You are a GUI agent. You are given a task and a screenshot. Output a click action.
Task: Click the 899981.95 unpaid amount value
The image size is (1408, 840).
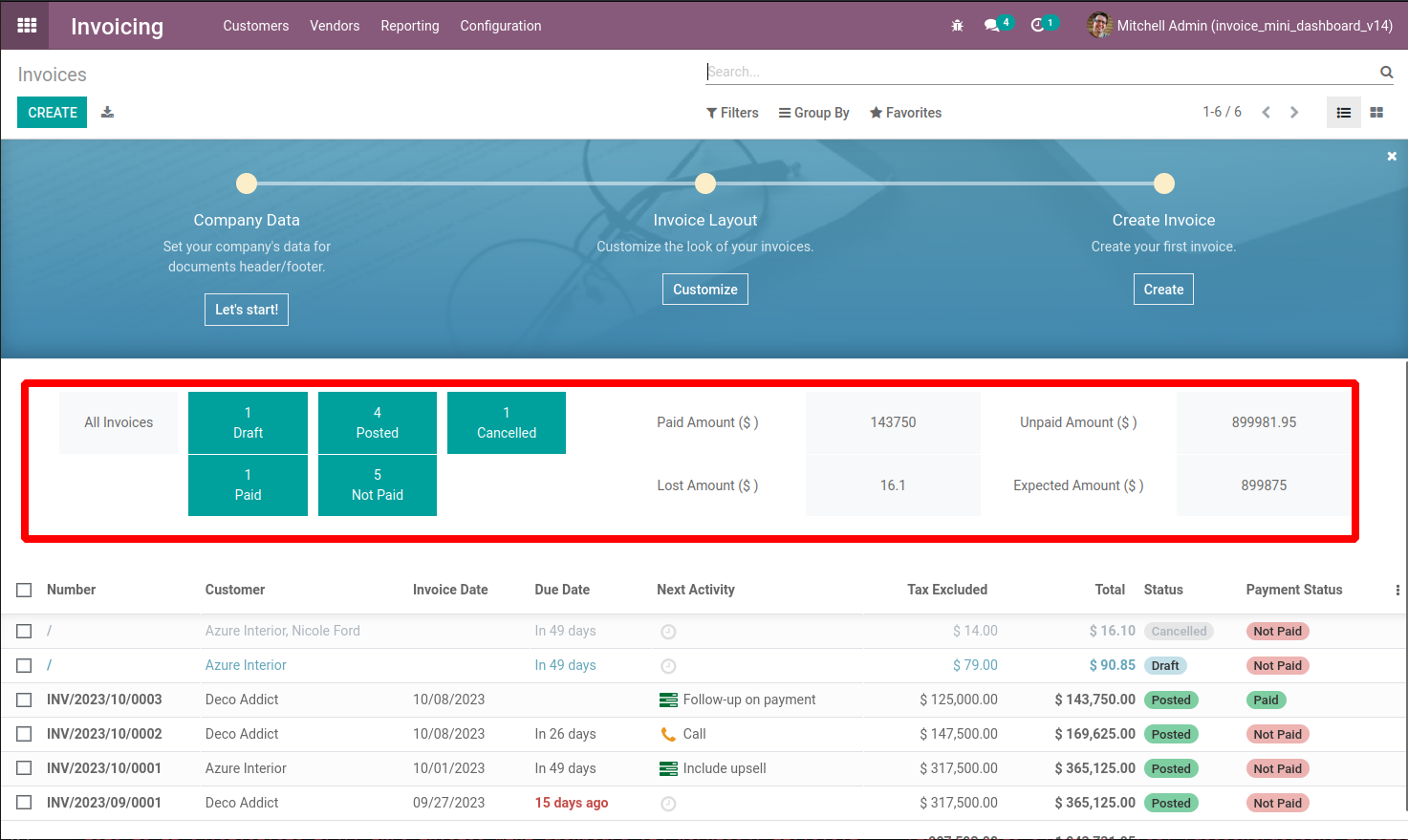coord(1264,422)
